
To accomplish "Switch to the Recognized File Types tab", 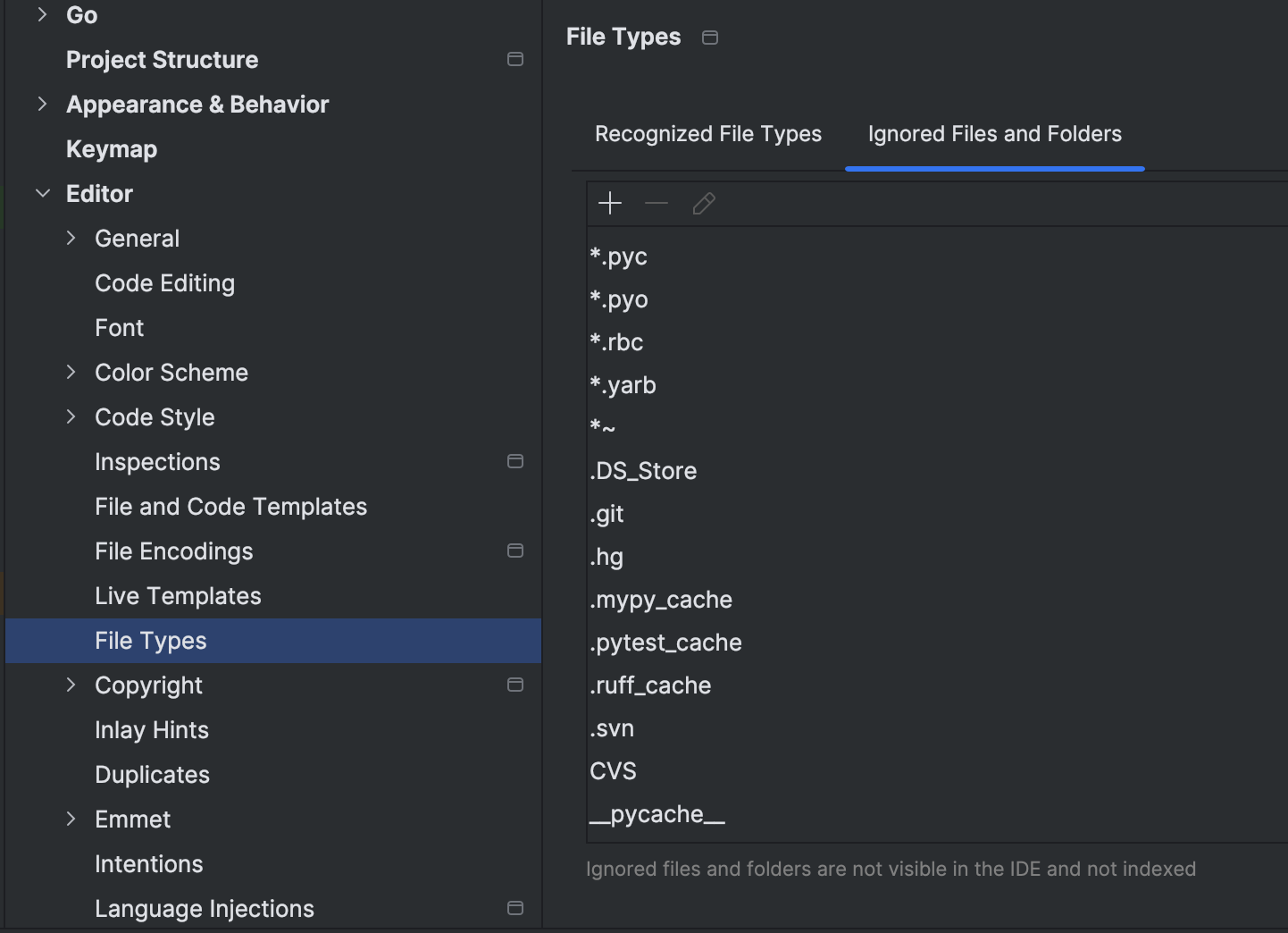I will pyautogui.click(x=707, y=133).
